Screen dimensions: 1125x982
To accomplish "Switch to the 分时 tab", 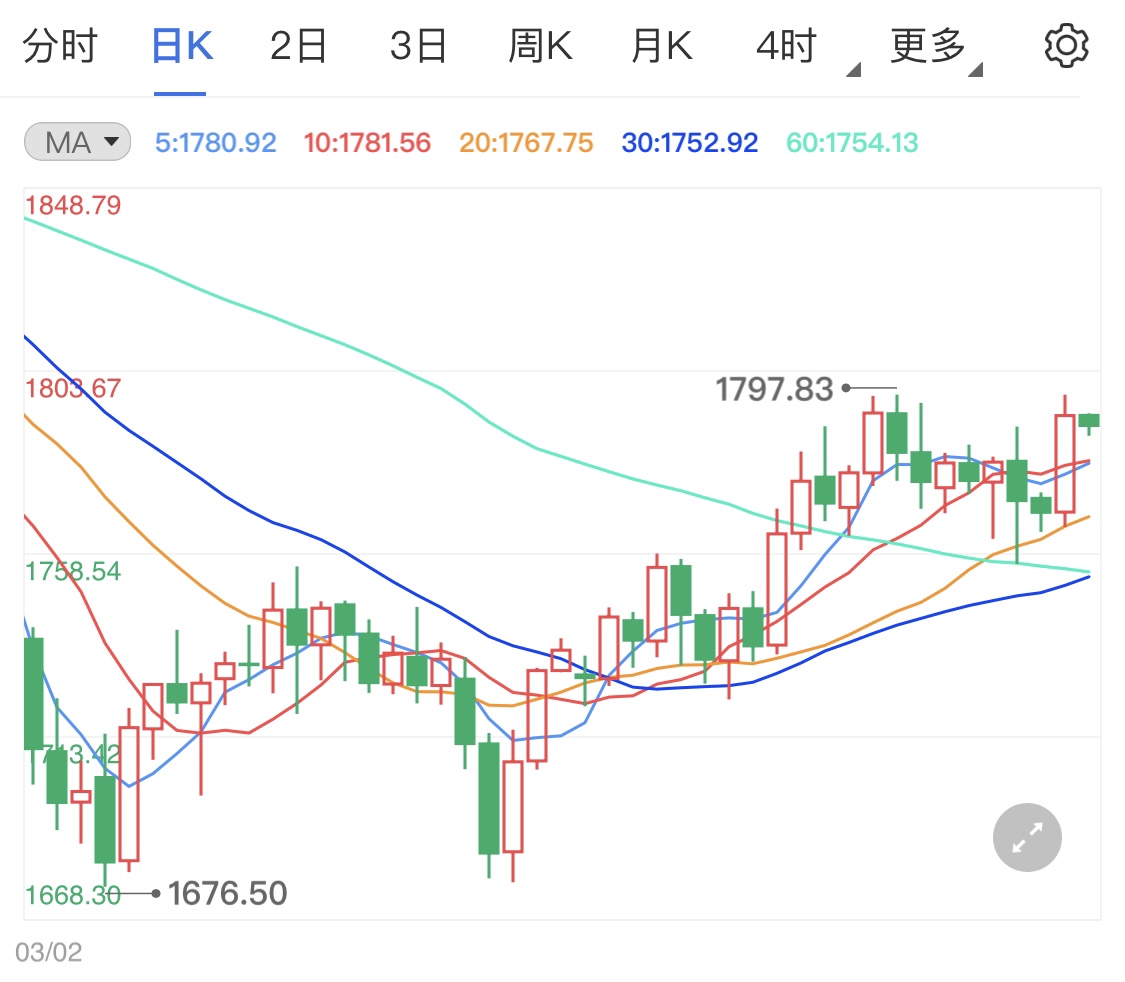I will coord(60,47).
